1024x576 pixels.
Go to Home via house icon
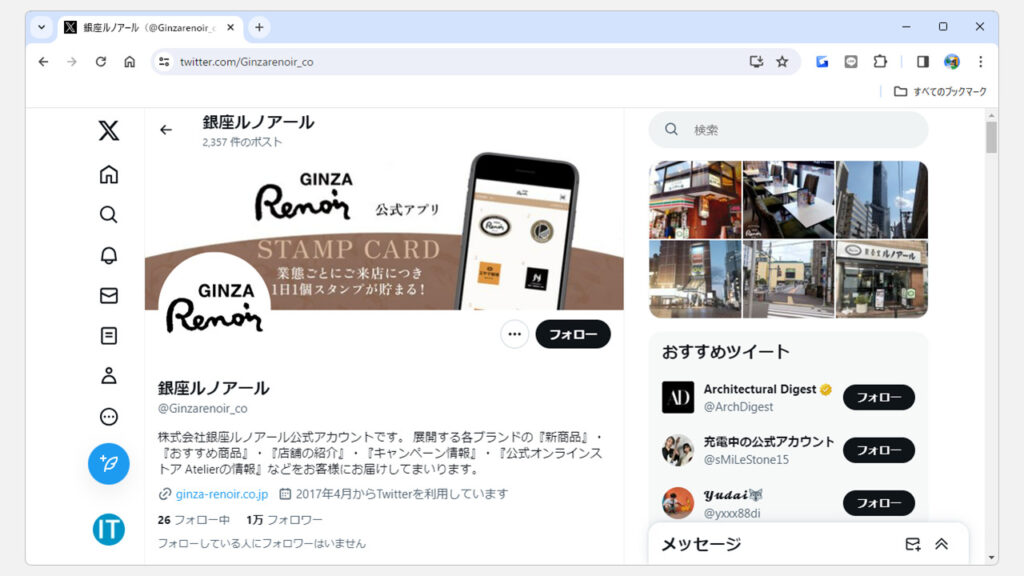point(109,175)
